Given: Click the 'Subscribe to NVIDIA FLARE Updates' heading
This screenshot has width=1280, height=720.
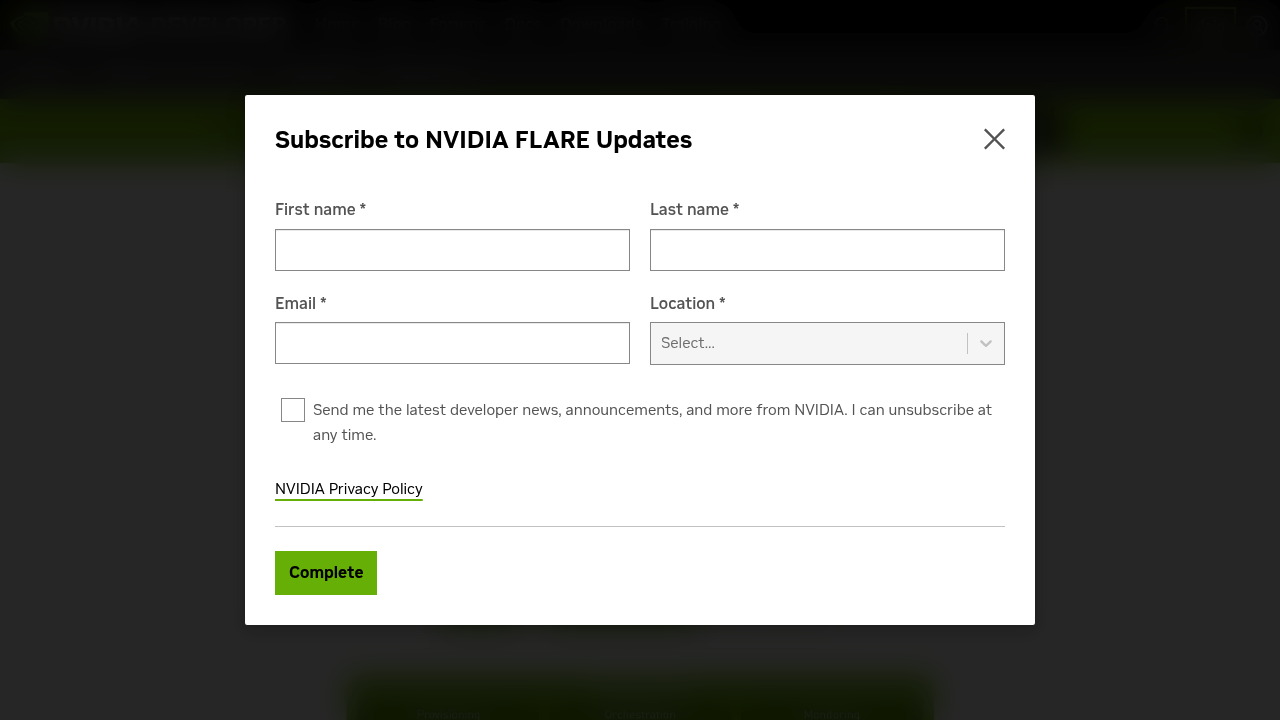Looking at the screenshot, I should tap(483, 140).
